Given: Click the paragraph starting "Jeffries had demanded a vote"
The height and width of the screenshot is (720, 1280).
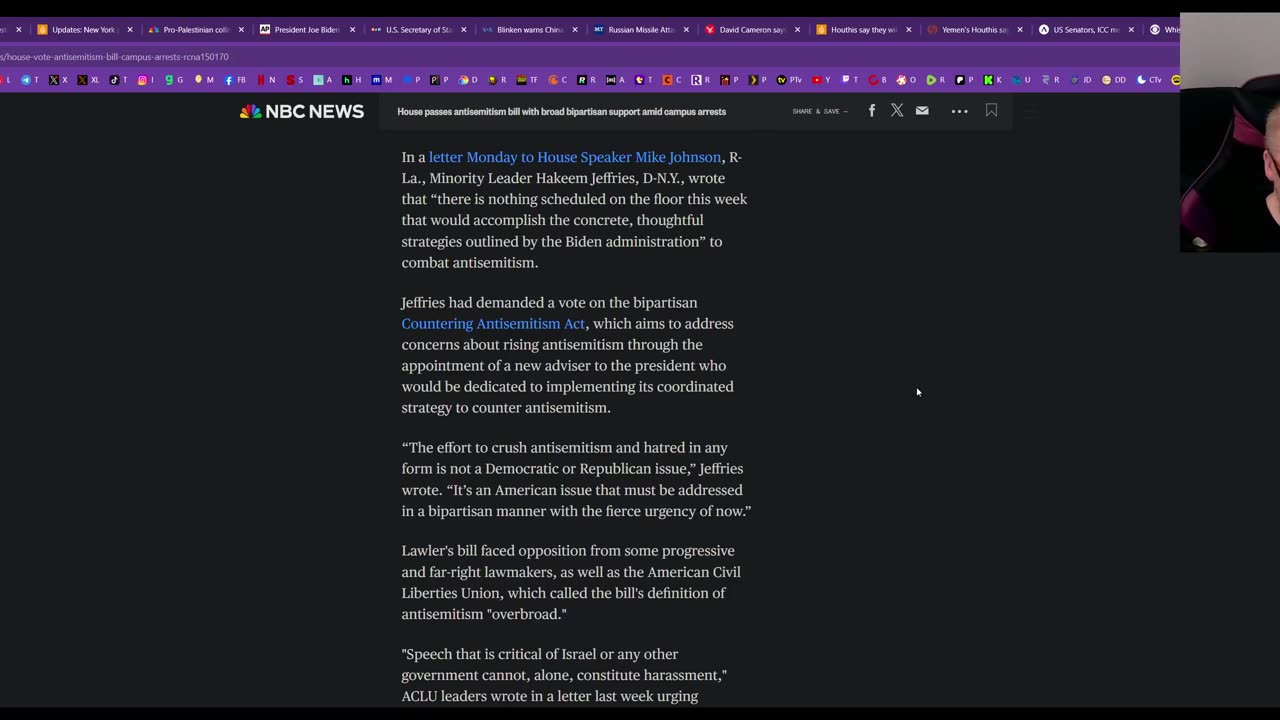Looking at the screenshot, I should tap(568, 355).
